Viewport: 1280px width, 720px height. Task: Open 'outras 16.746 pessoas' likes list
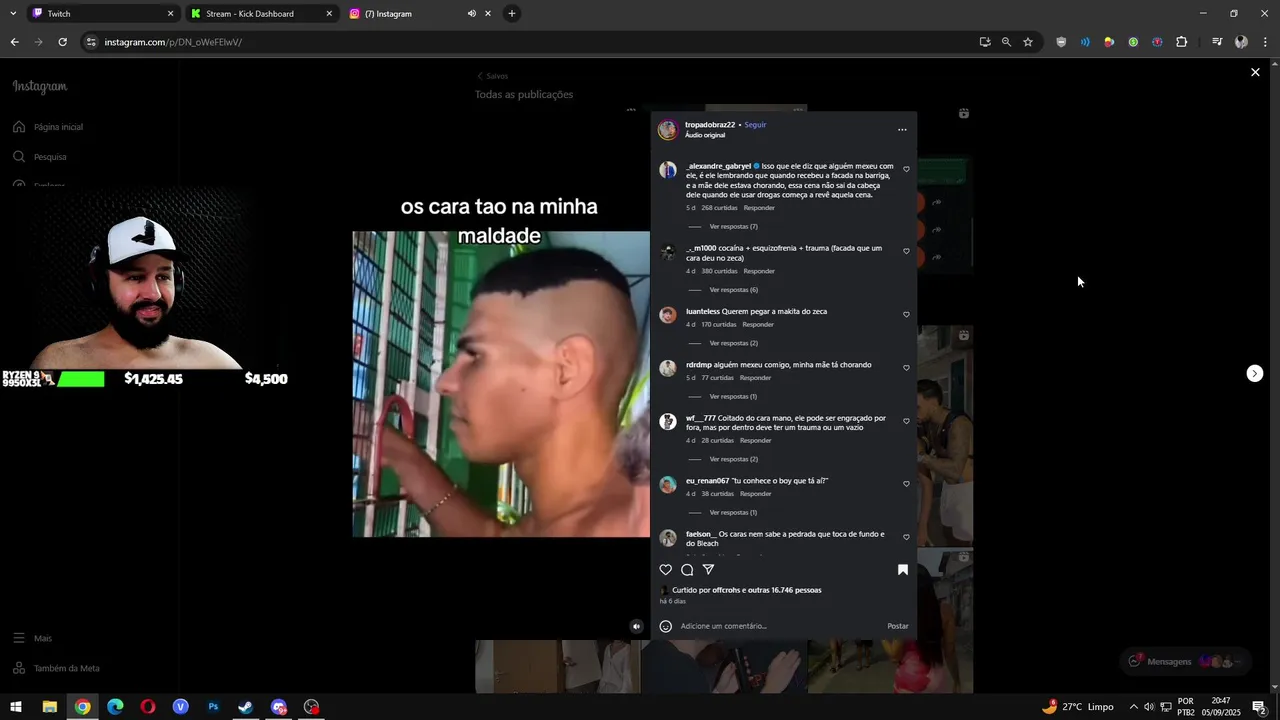[784, 590]
